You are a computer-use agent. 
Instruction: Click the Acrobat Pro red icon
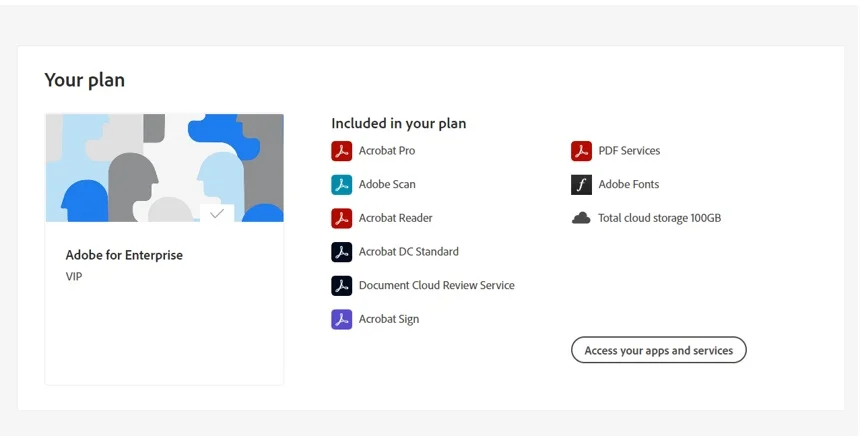pyautogui.click(x=341, y=151)
